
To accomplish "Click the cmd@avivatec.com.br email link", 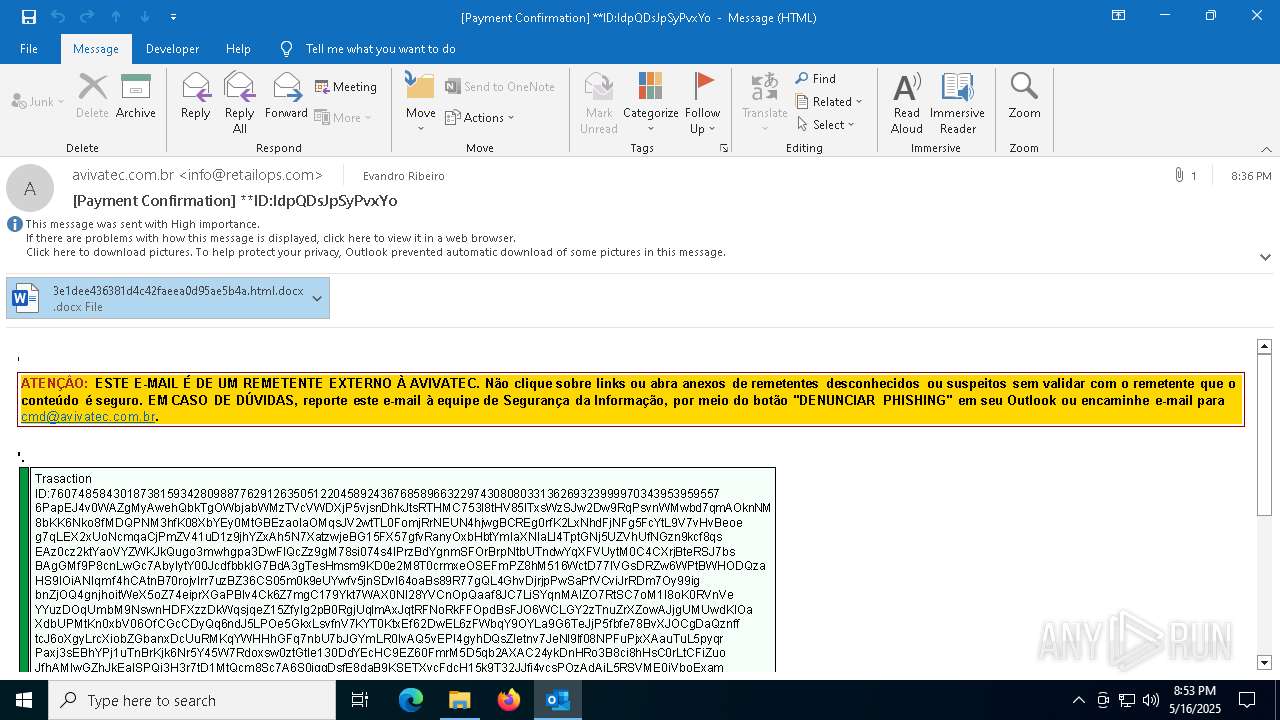I will [88, 417].
